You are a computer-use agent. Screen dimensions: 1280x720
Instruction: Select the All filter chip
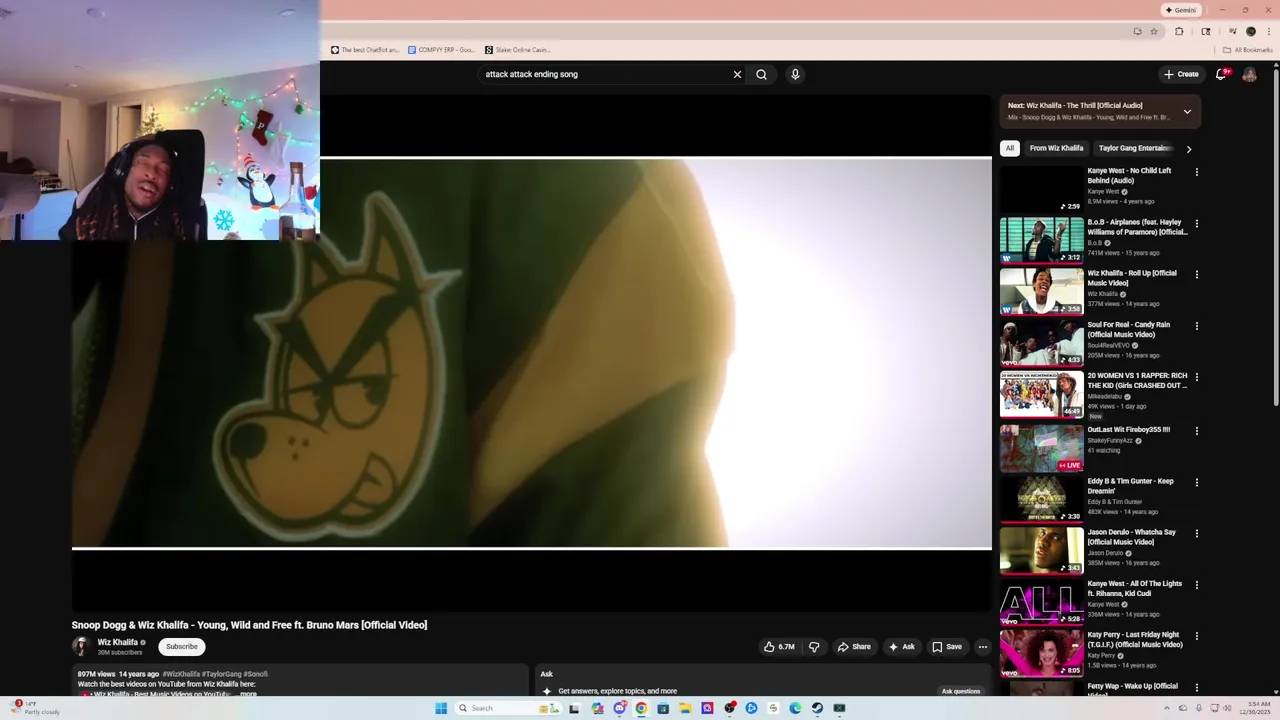point(1010,148)
